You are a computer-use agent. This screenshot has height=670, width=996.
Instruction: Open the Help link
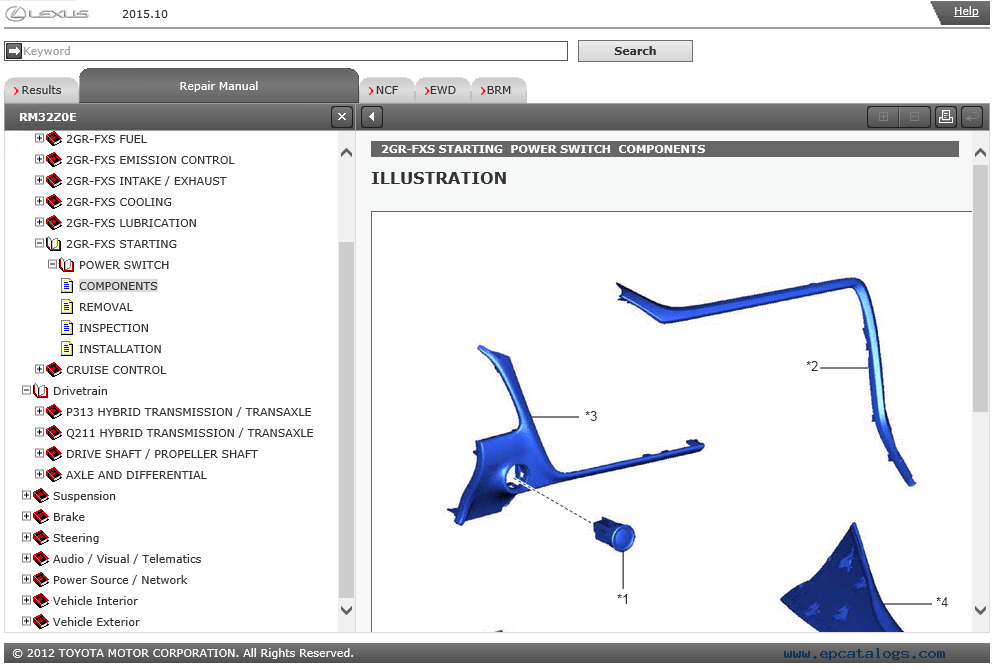[965, 11]
